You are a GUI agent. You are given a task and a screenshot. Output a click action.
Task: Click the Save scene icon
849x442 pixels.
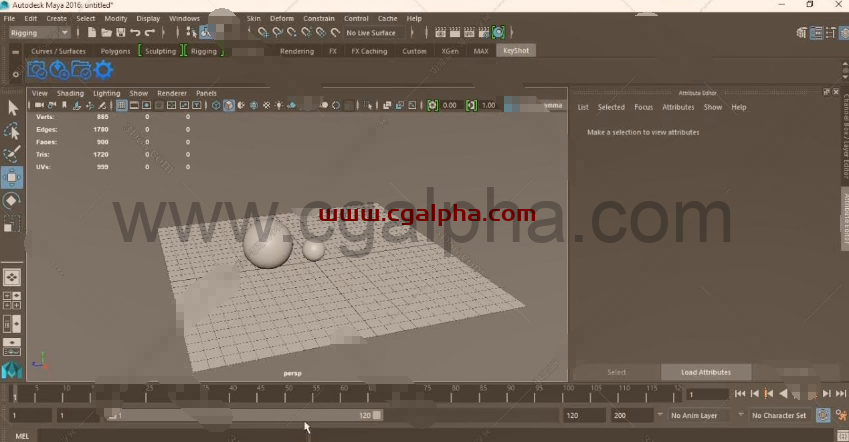click(x=119, y=33)
